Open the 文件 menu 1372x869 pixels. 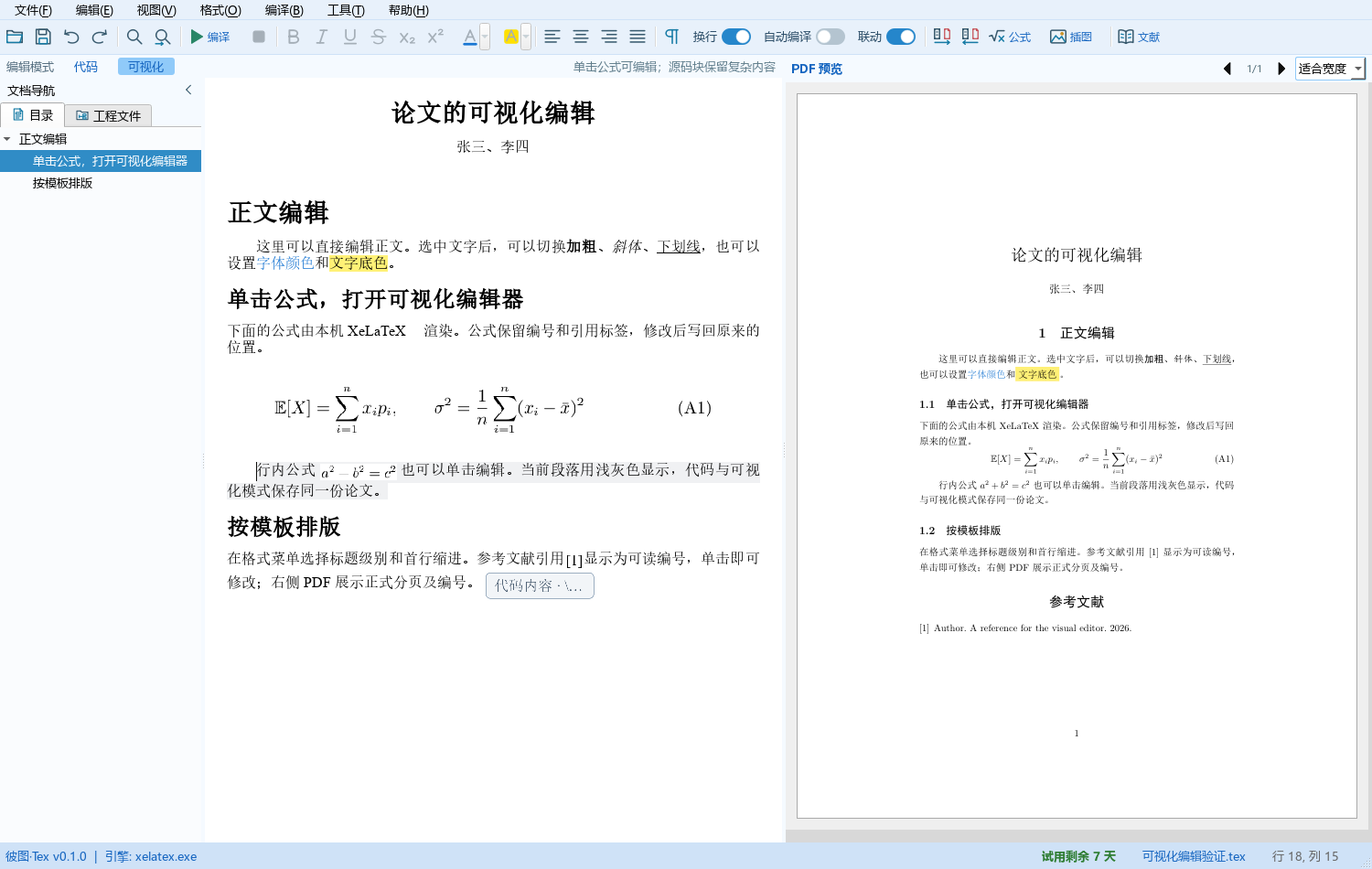point(33,10)
